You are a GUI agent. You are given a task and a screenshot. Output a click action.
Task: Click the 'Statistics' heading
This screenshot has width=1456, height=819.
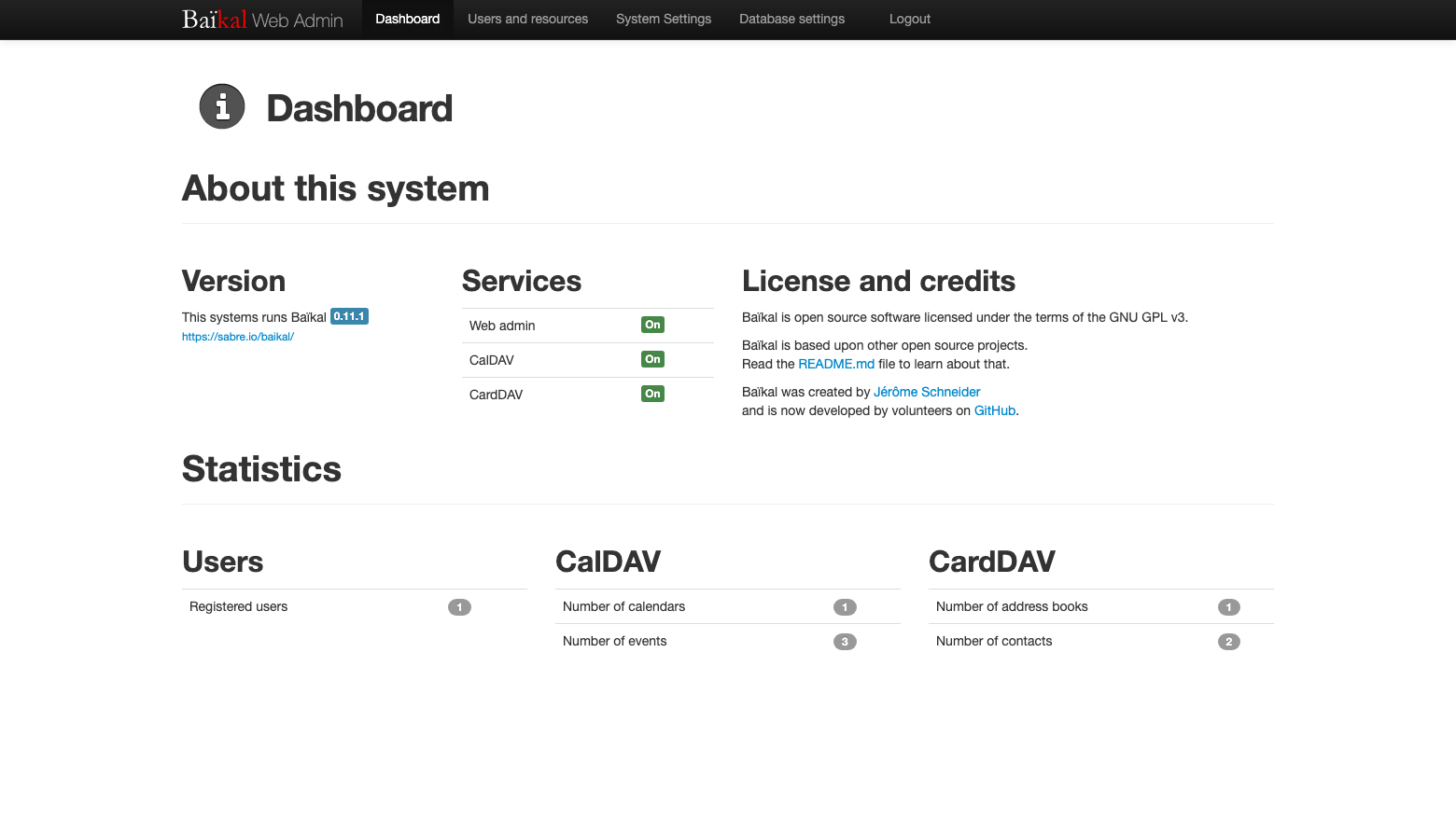click(261, 469)
